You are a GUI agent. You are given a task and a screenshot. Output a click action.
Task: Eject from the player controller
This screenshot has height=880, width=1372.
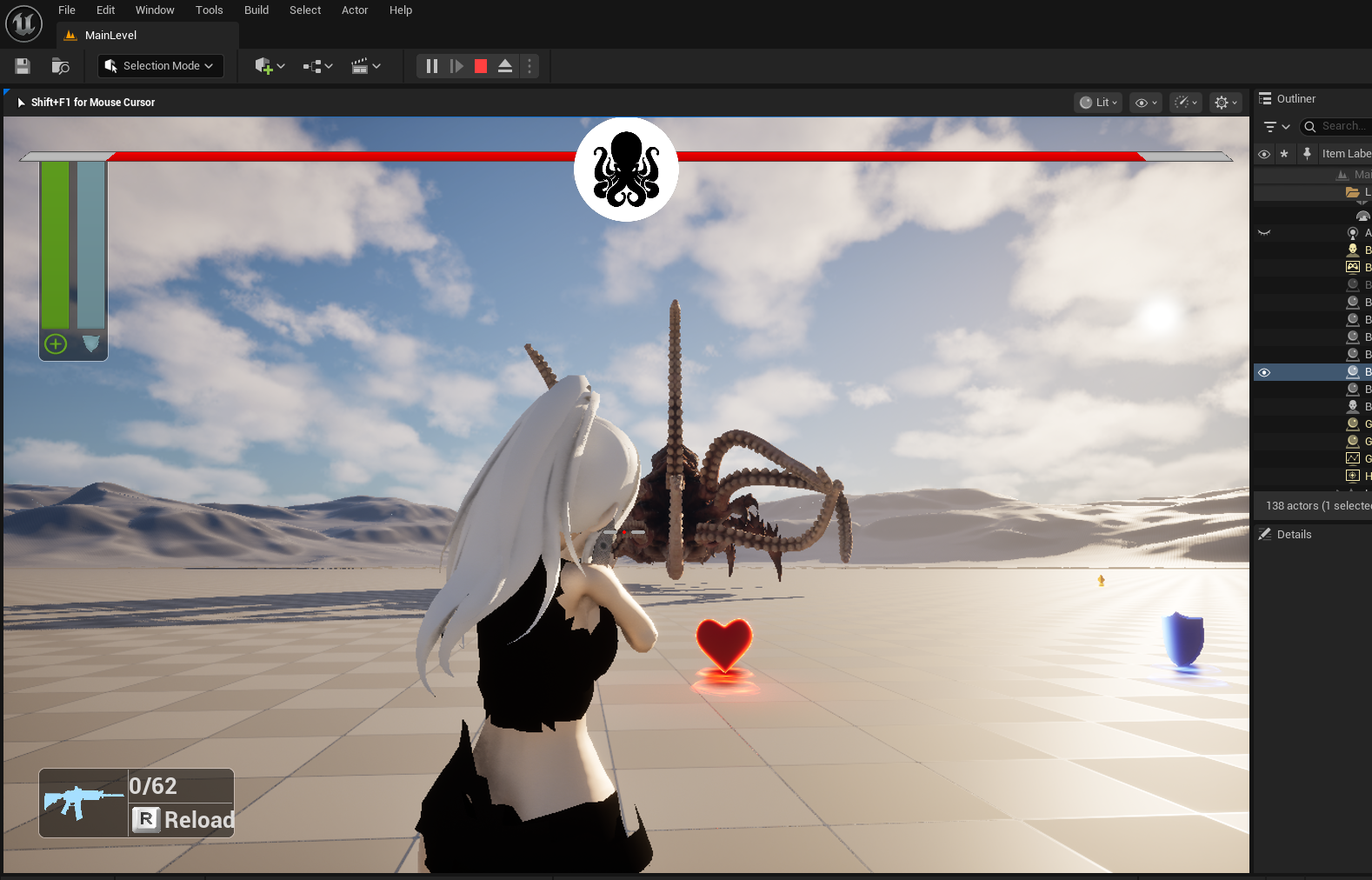[x=505, y=66]
